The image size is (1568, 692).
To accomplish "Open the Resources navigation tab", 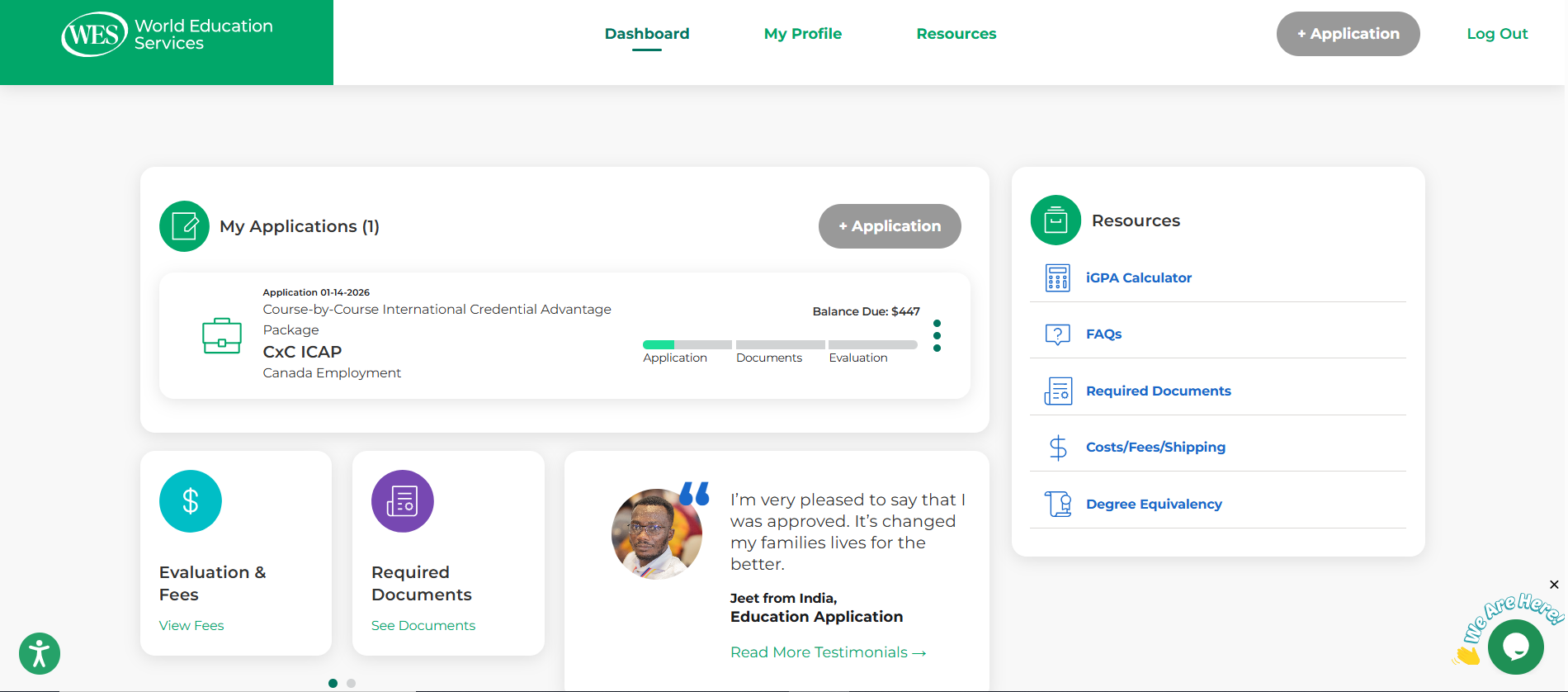I will tap(956, 34).
